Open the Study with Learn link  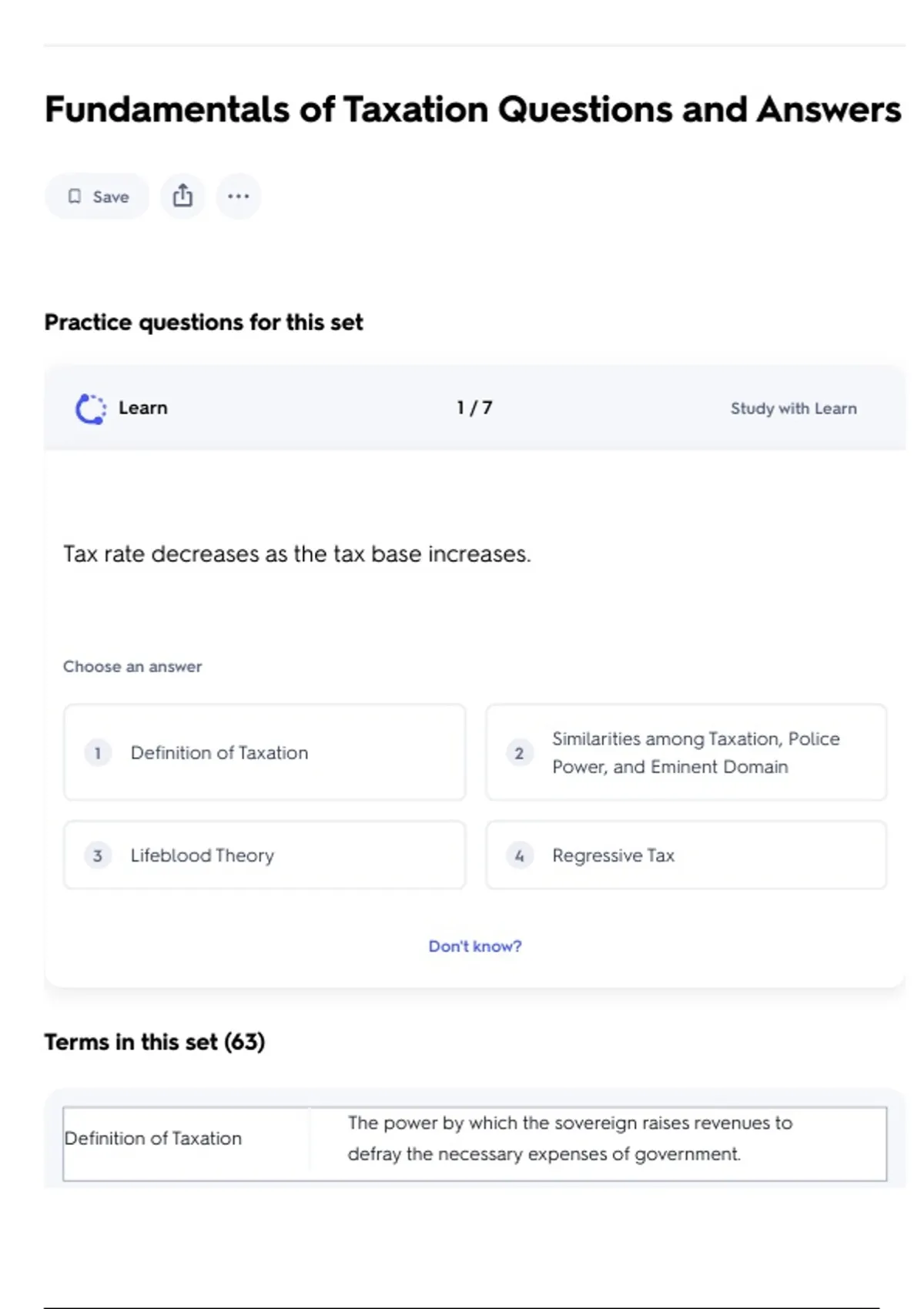[793, 409]
